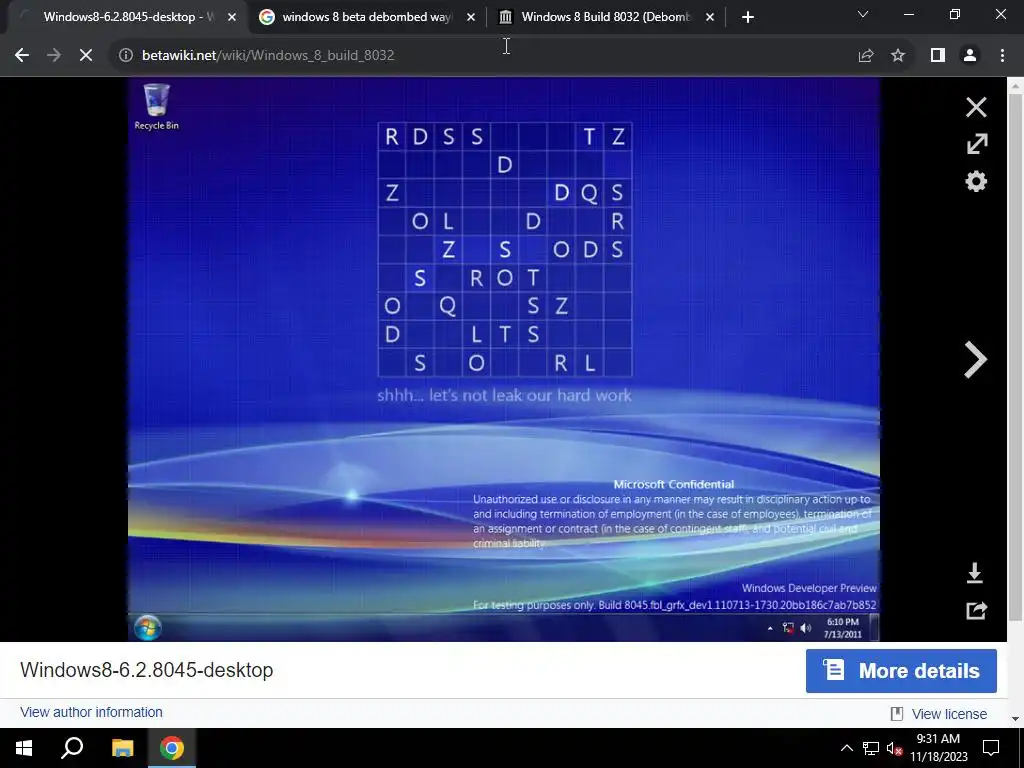The width and height of the screenshot is (1024, 768).
Task: Click the Windows 8 desktop screenshot image
Action: pyautogui.click(x=504, y=359)
